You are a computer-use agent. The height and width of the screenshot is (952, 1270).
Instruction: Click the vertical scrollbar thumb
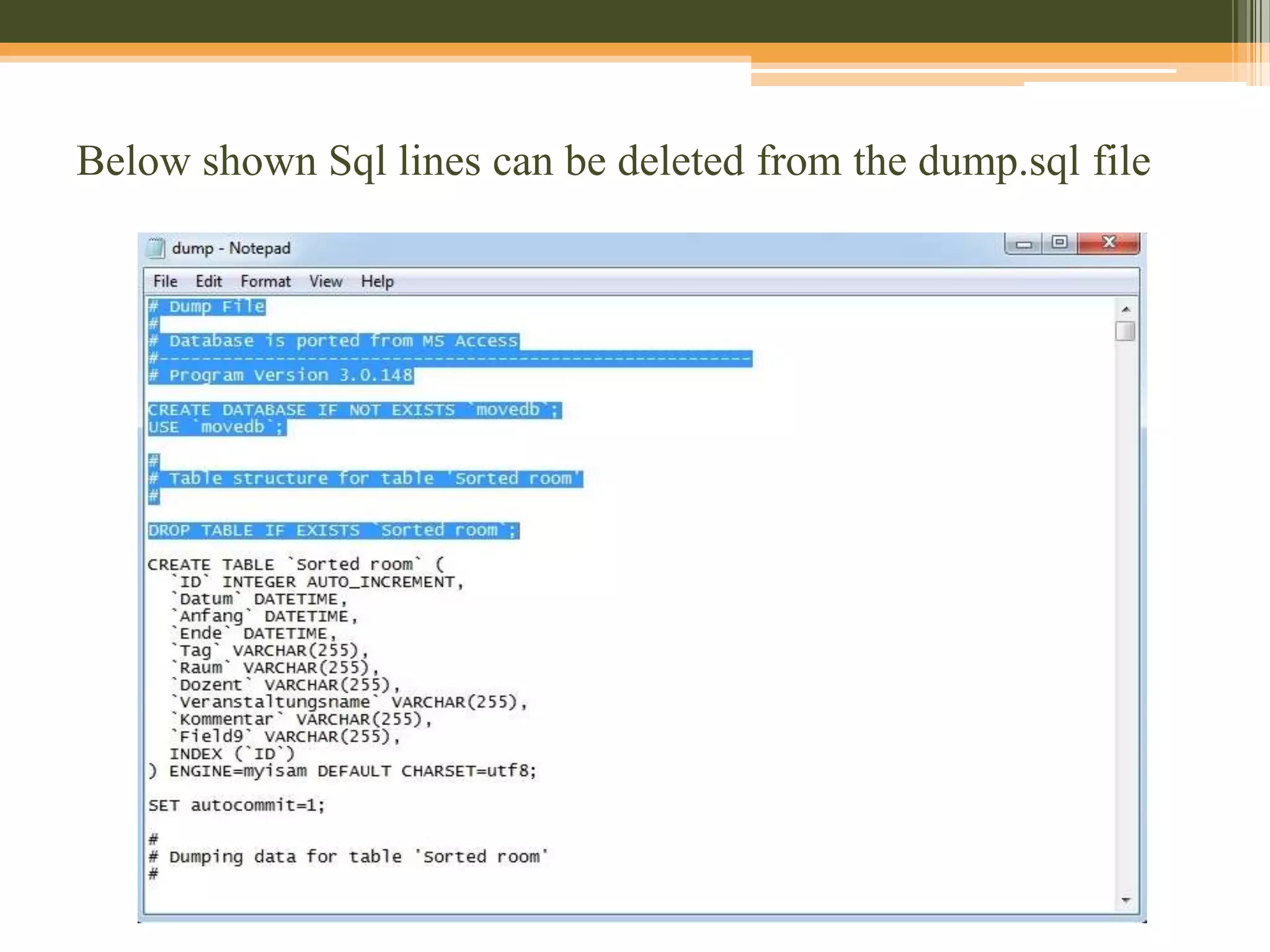point(1125,331)
